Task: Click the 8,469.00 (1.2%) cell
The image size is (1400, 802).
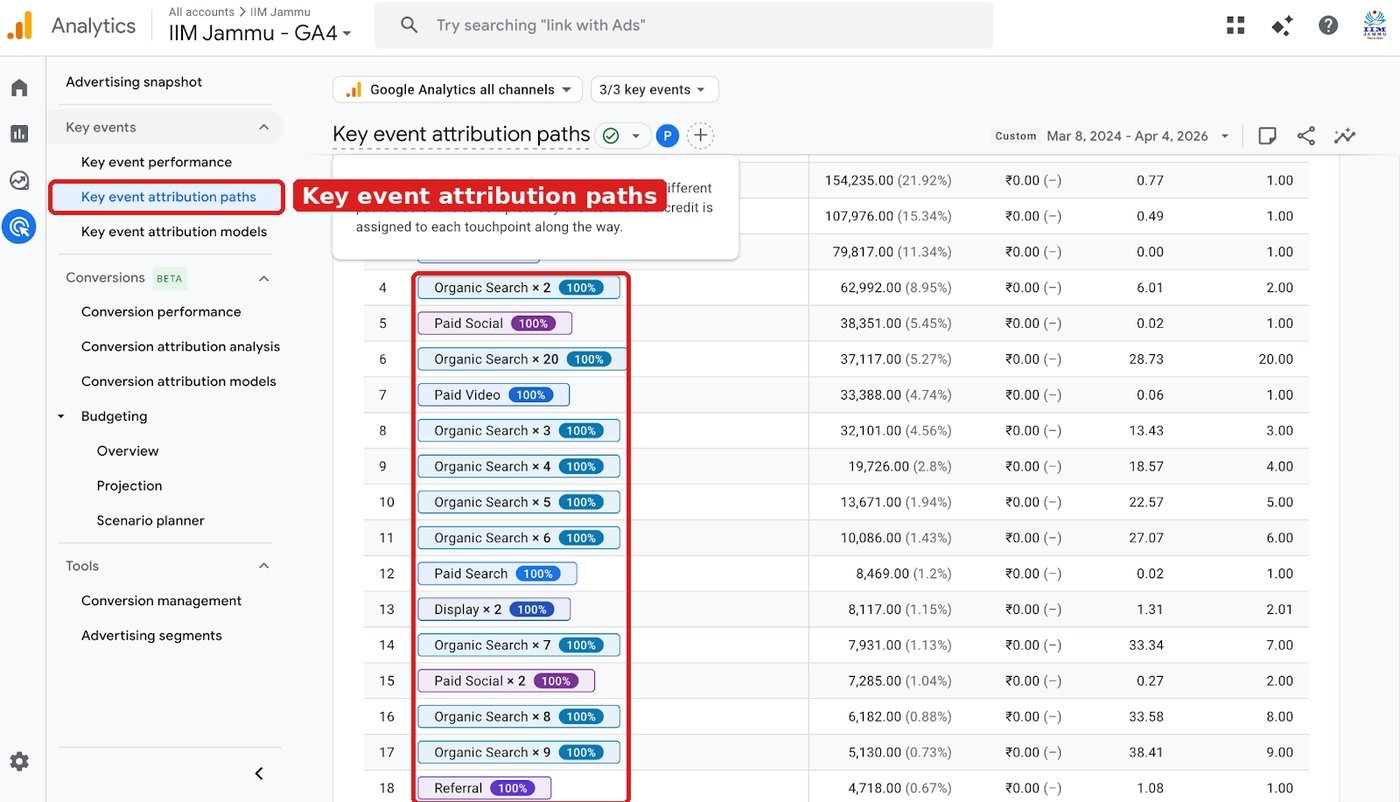Action: (x=904, y=574)
